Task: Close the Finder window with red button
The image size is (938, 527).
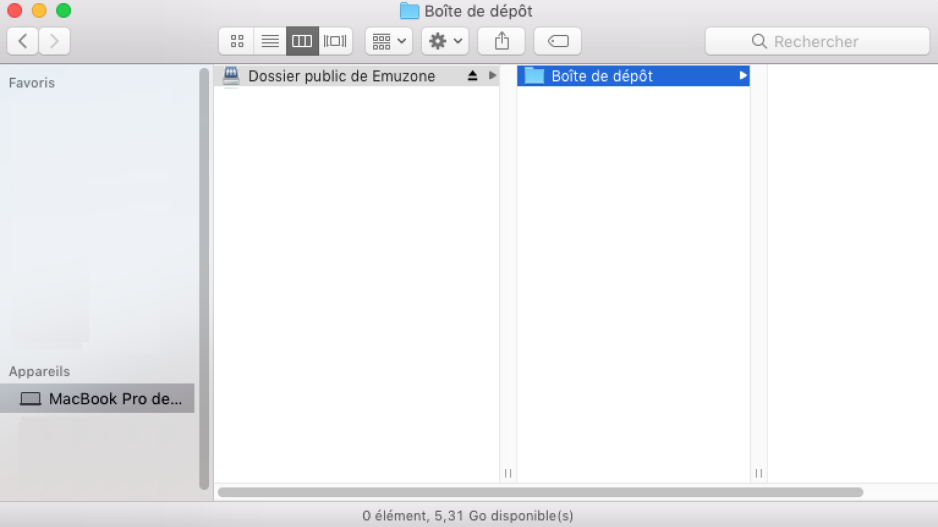Action: pos(14,10)
